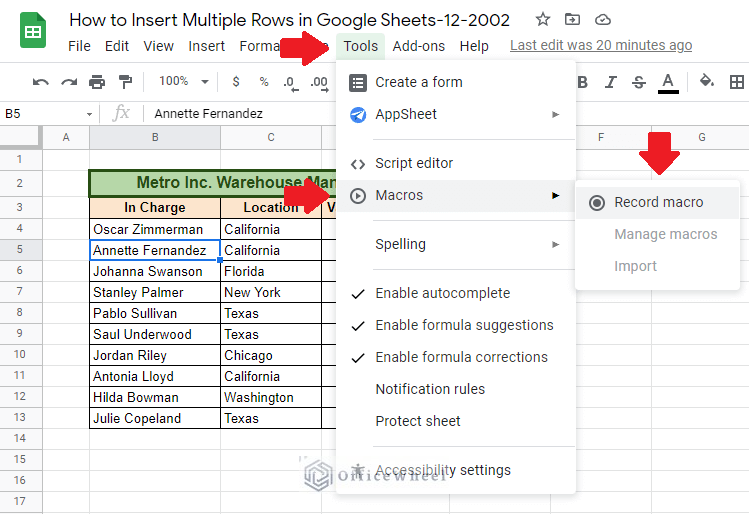Open the 'Last edit was 20 minutes ago' link
749x514 pixels.
click(600, 45)
